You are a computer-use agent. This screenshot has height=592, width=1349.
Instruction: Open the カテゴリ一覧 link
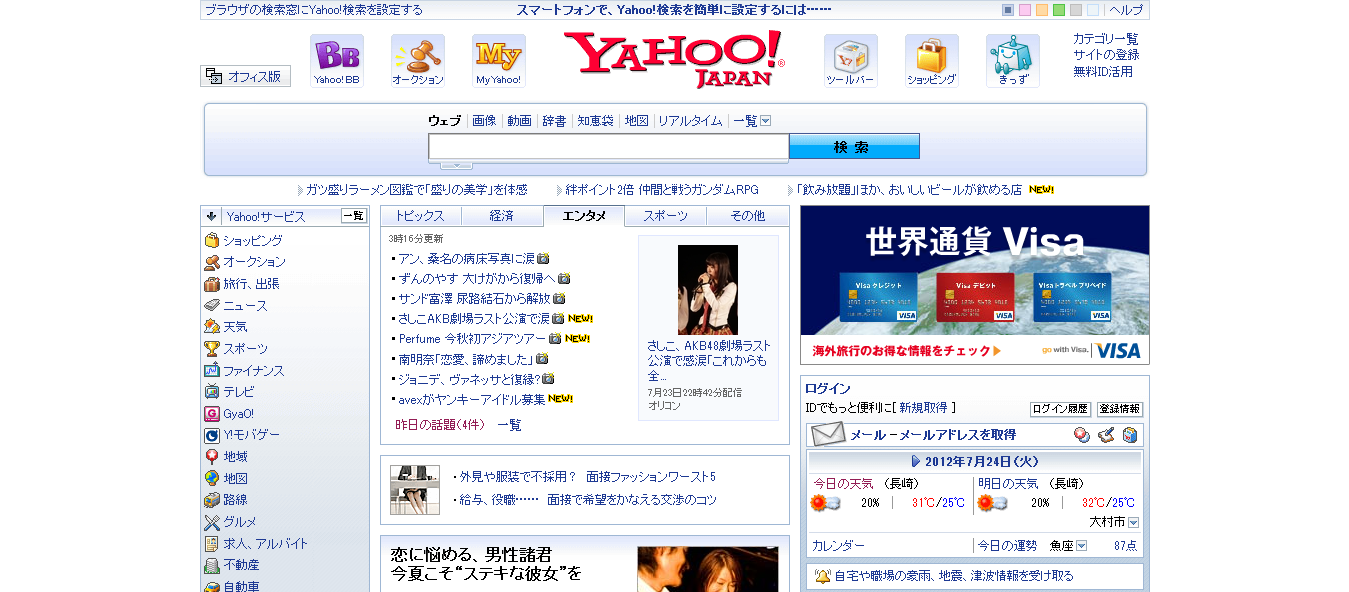(x=1106, y=39)
